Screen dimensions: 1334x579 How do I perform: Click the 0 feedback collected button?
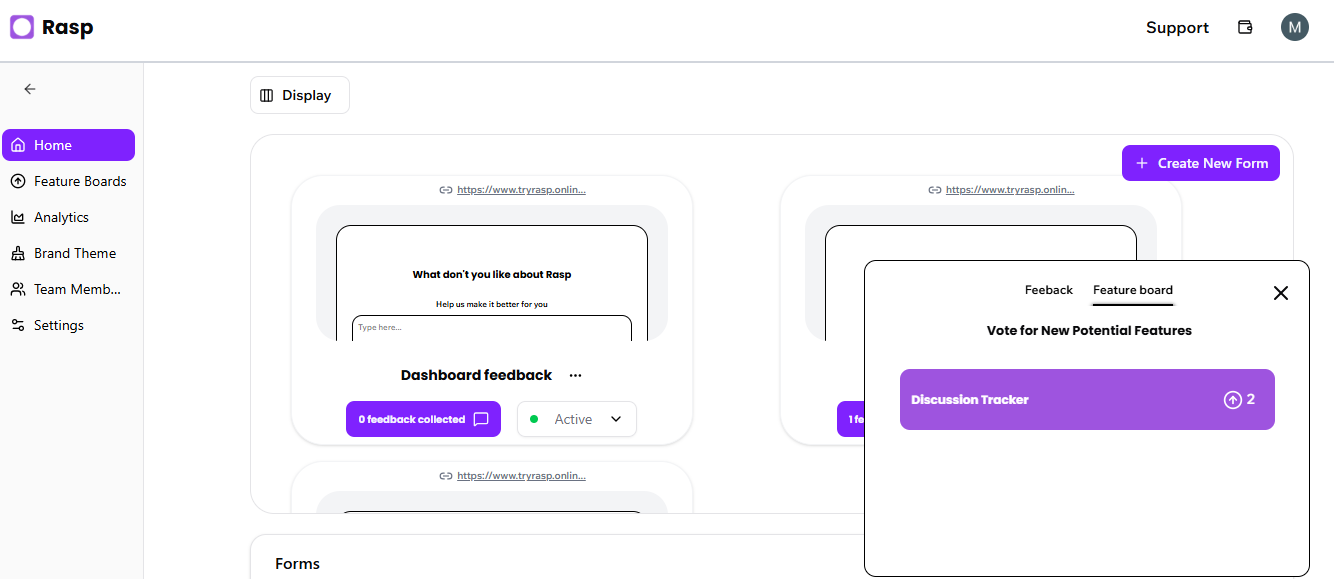point(423,419)
